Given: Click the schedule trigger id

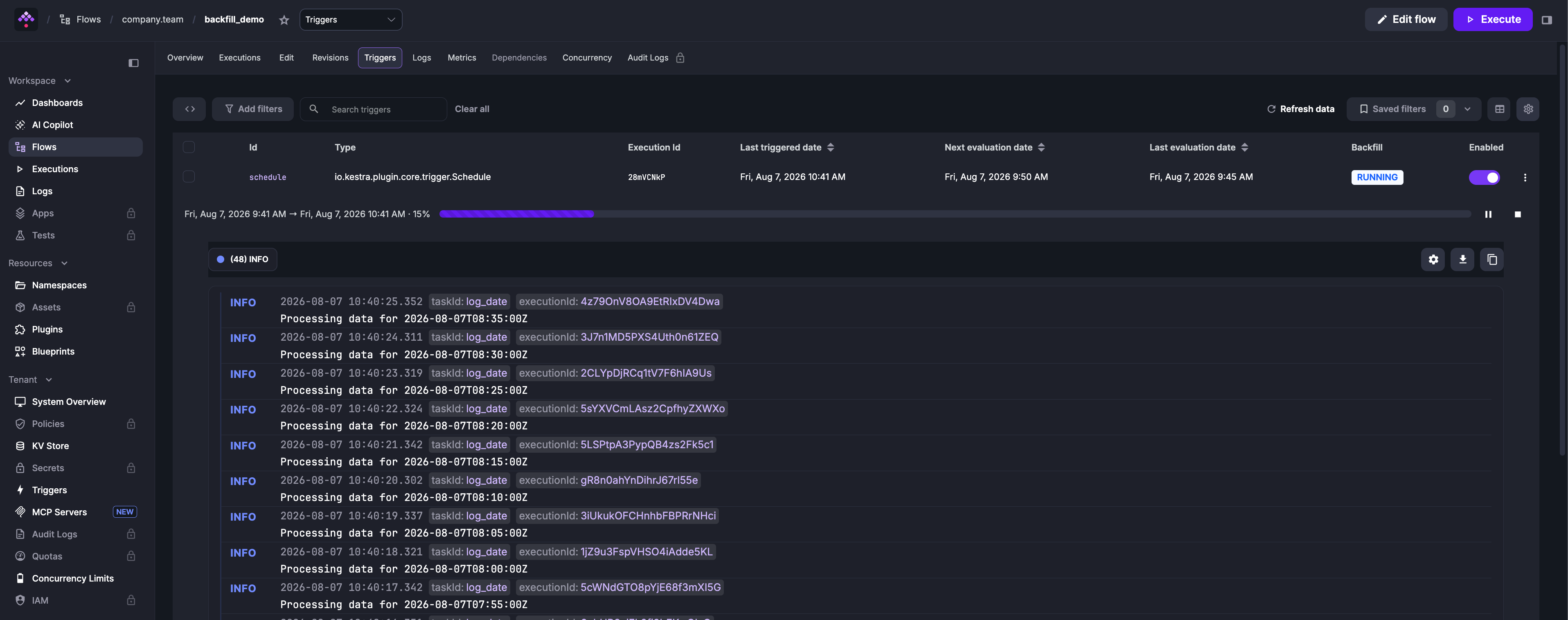Looking at the screenshot, I should tap(267, 177).
